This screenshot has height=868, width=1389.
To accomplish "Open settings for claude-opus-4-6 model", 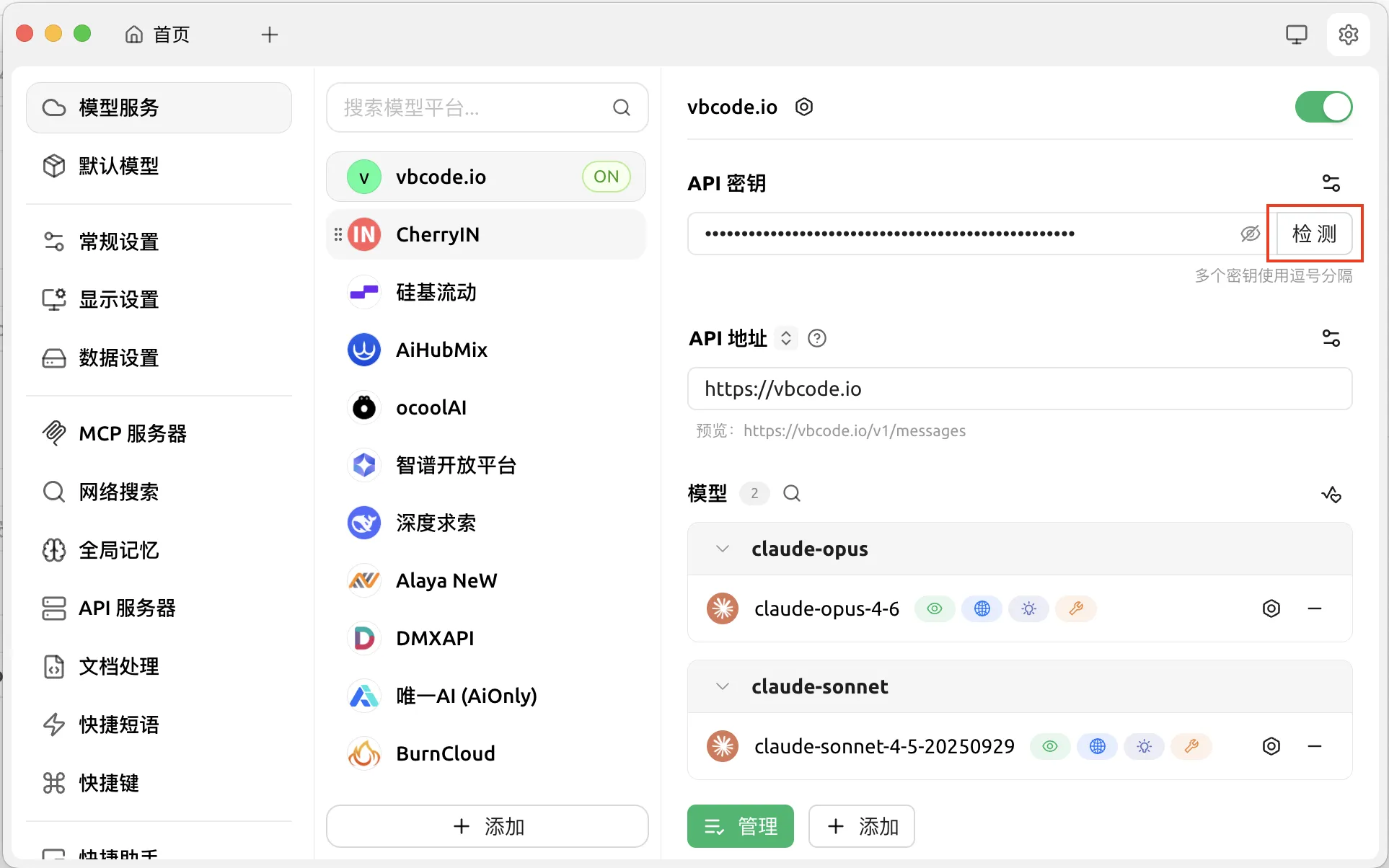I will tap(1271, 608).
